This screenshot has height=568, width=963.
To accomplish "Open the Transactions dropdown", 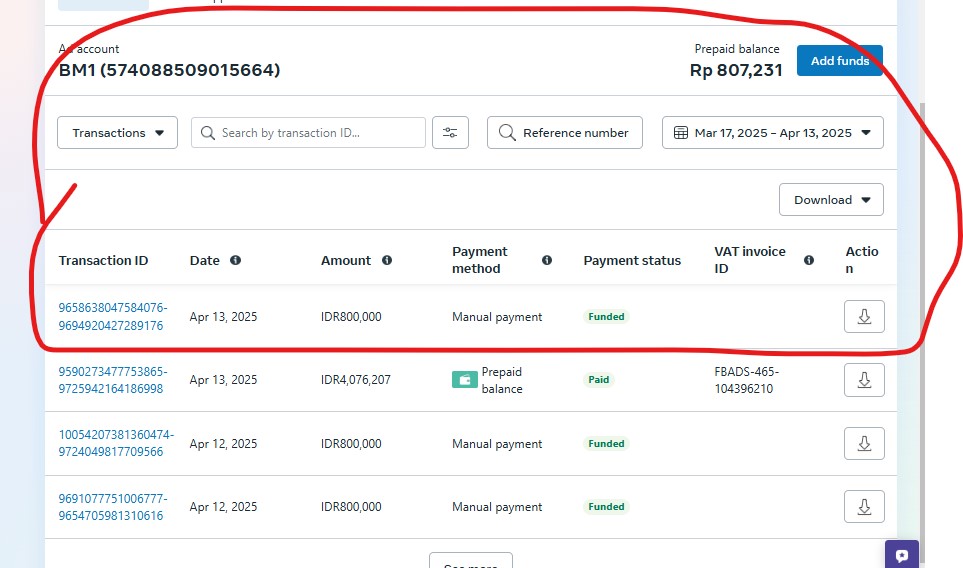I will [x=118, y=133].
